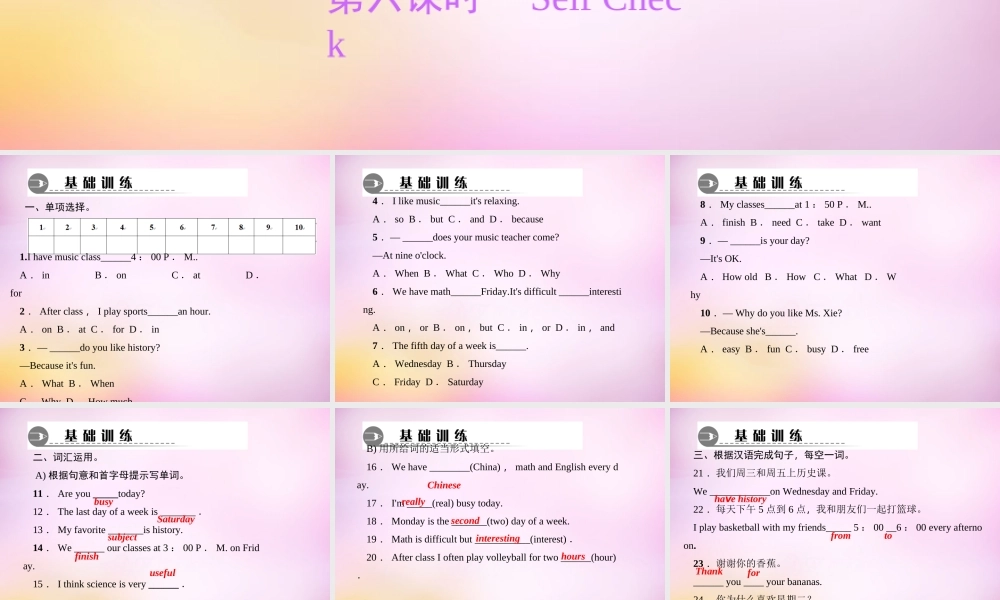Image resolution: width=1000 pixels, height=600 pixels.
Task: Click options 'A. finish B. need C. take D. want'
Action: coord(790,223)
